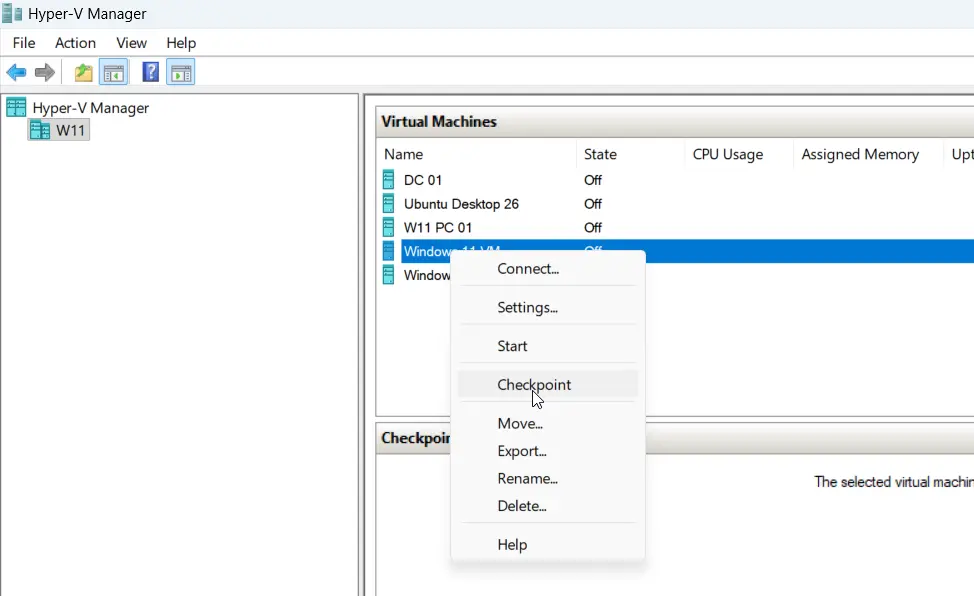Image resolution: width=974 pixels, height=596 pixels.
Task: Click the W11 PC 01 VM icon
Action: (388, 227)
